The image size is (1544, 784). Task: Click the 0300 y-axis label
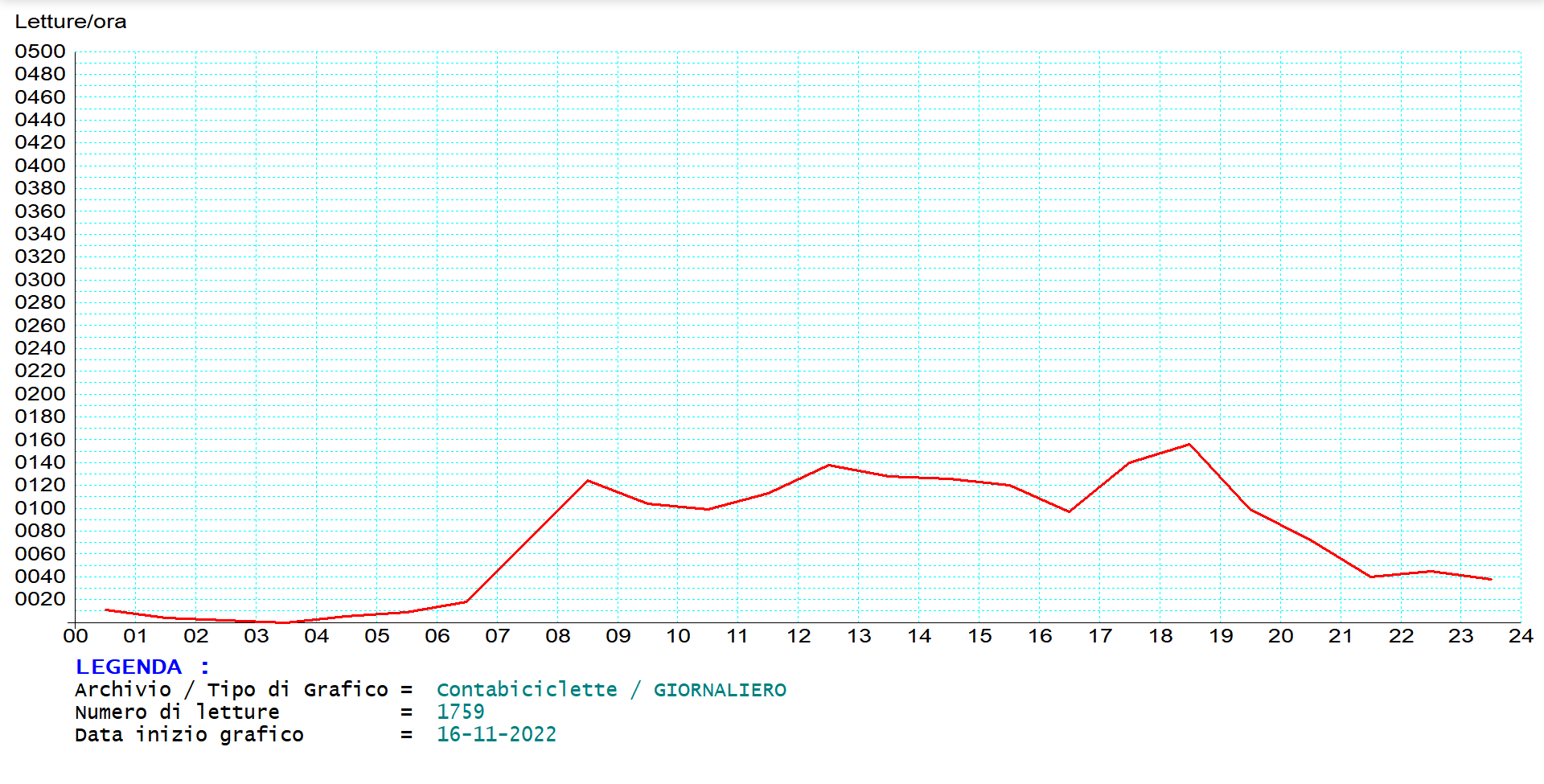tap(40, 280)
